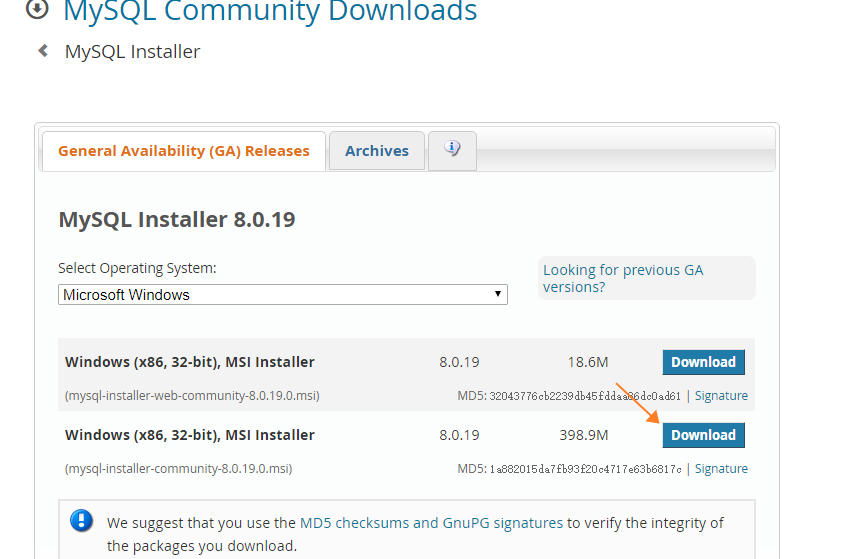854x559 pixels.
Task: Click MD5 hash starting with 1a882015
Action: (585, 469)
